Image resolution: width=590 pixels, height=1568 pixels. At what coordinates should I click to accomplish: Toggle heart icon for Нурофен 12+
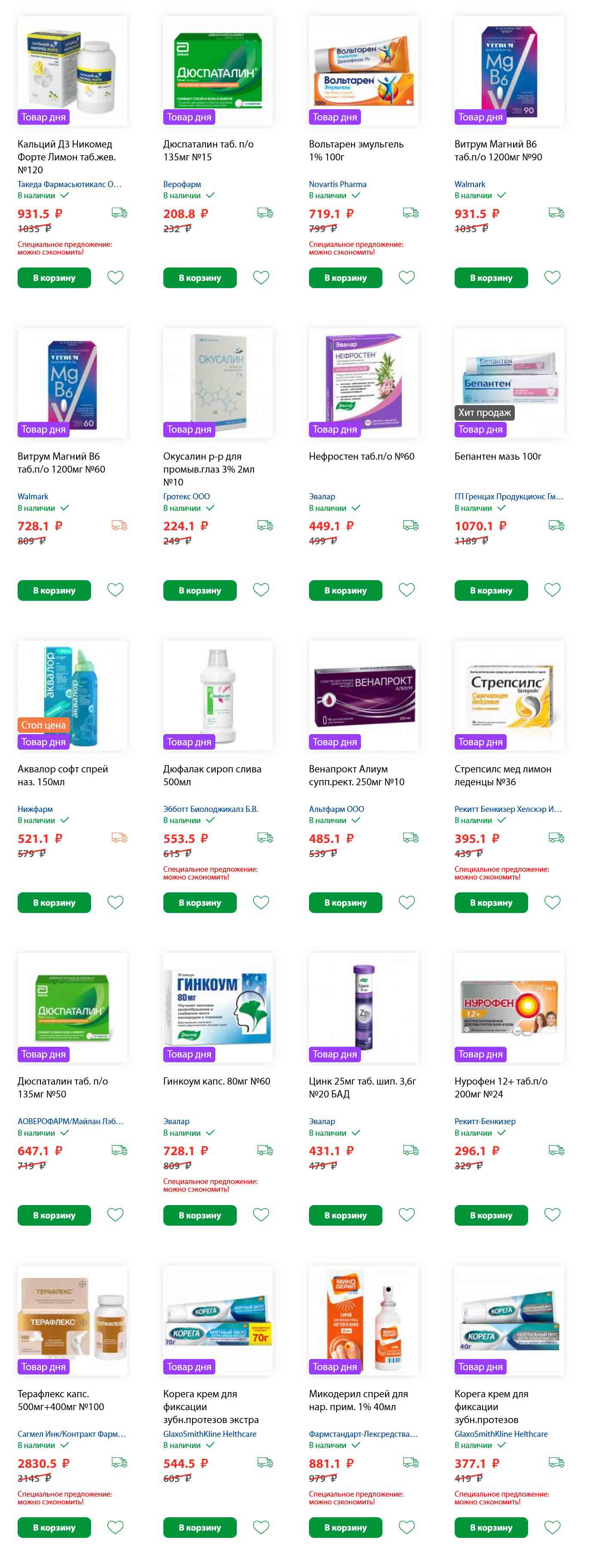click(x=552, y=1214)
